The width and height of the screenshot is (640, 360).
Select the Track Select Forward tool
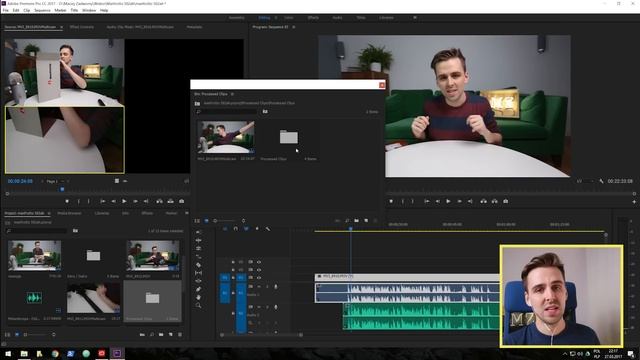(198, 232)
